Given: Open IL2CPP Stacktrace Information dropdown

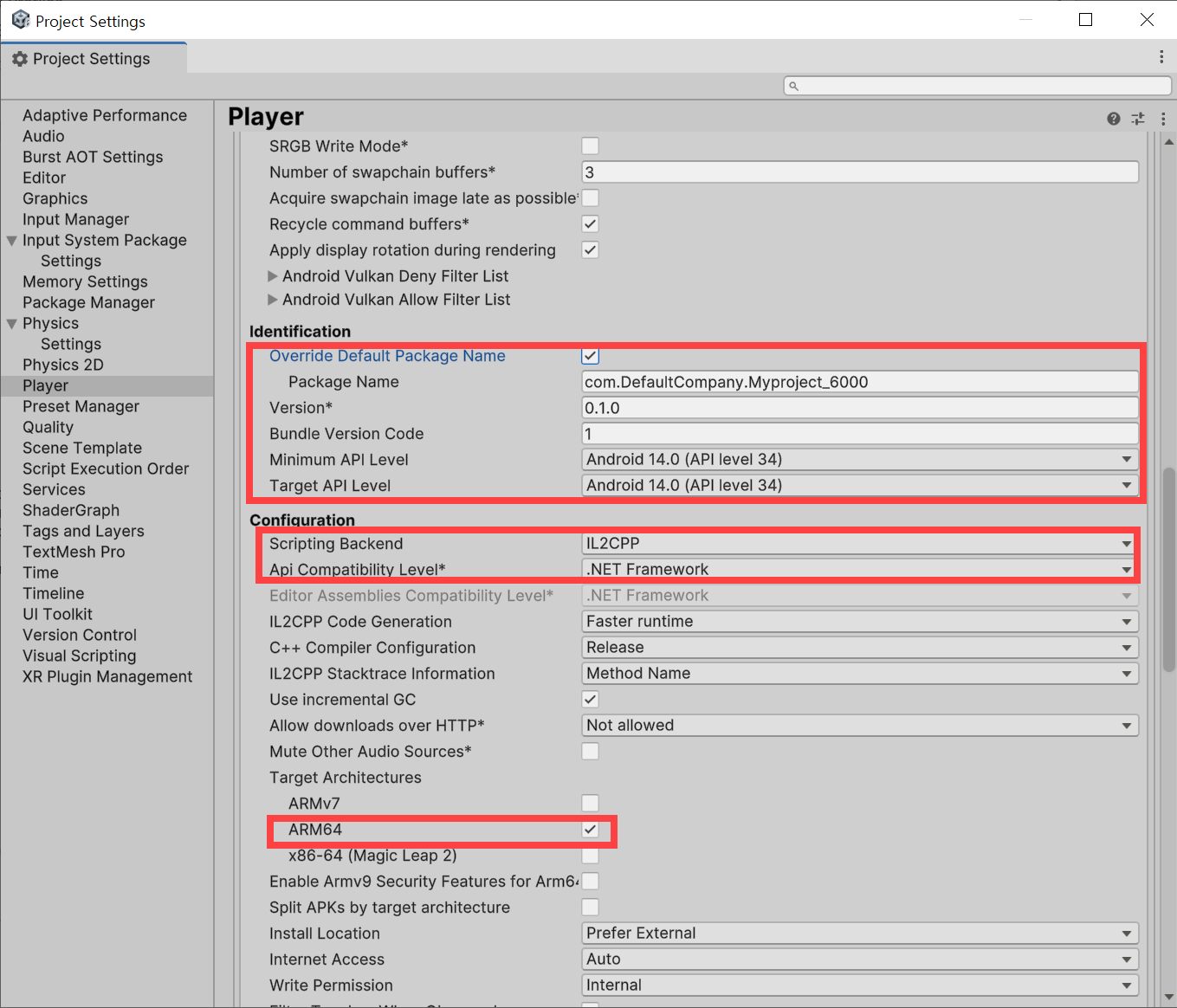Looking at the screenshot, I should pyautogui.click(x=860, y=674).
